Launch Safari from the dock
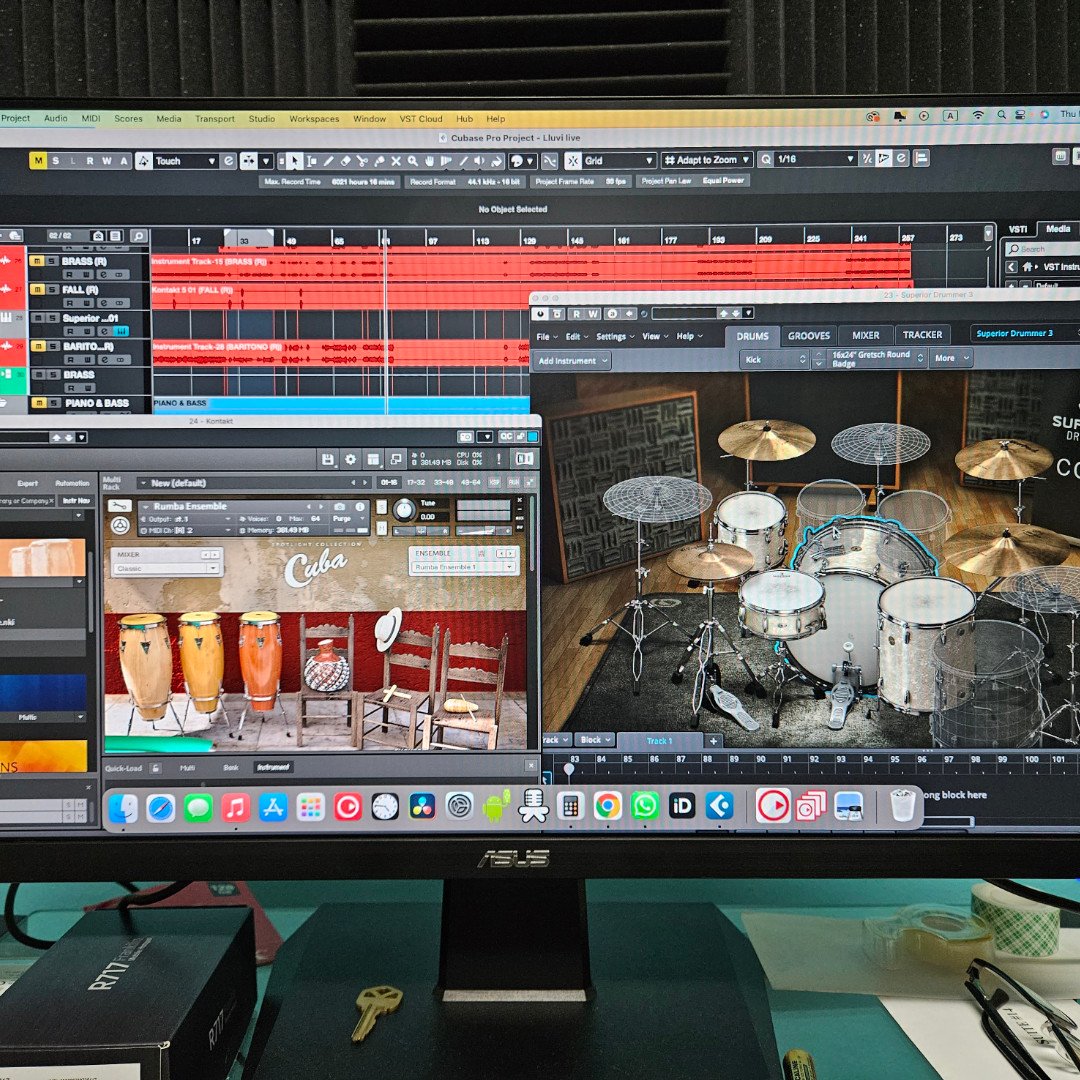Image resolution: width=1080 pixels, height=1080 pixels. 161,808
